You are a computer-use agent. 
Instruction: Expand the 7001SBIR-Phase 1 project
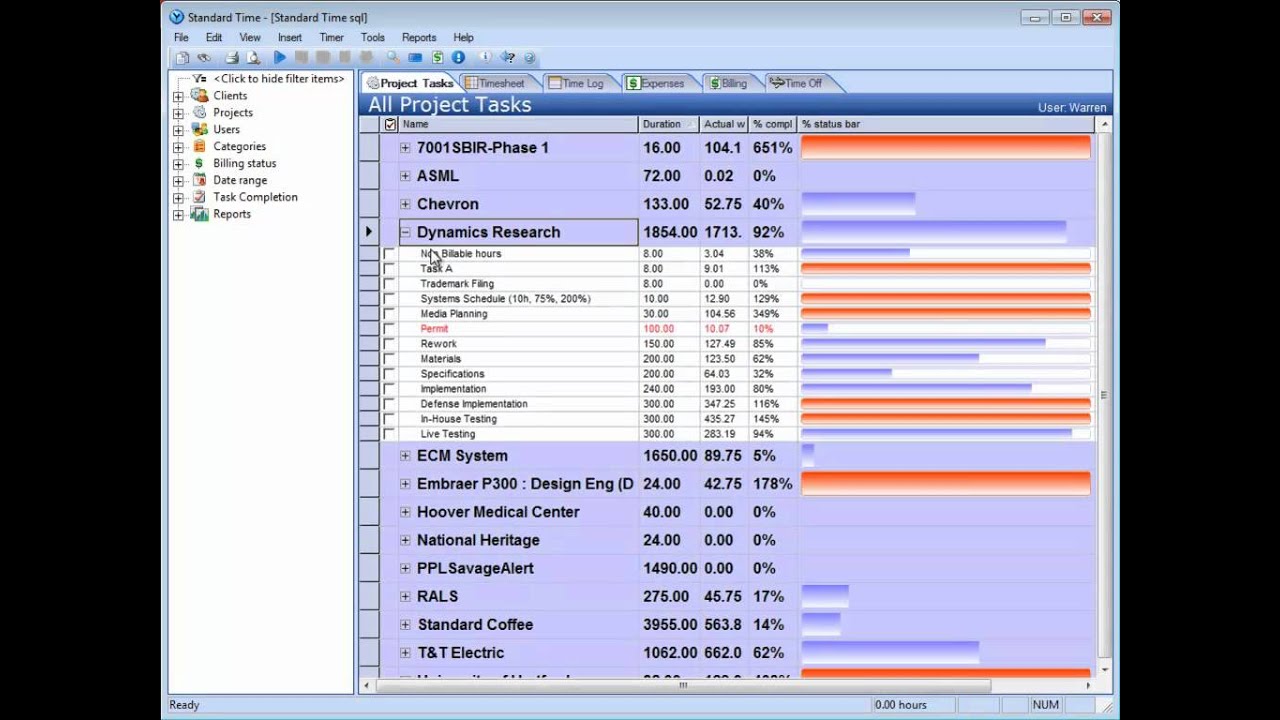(405, 147)
